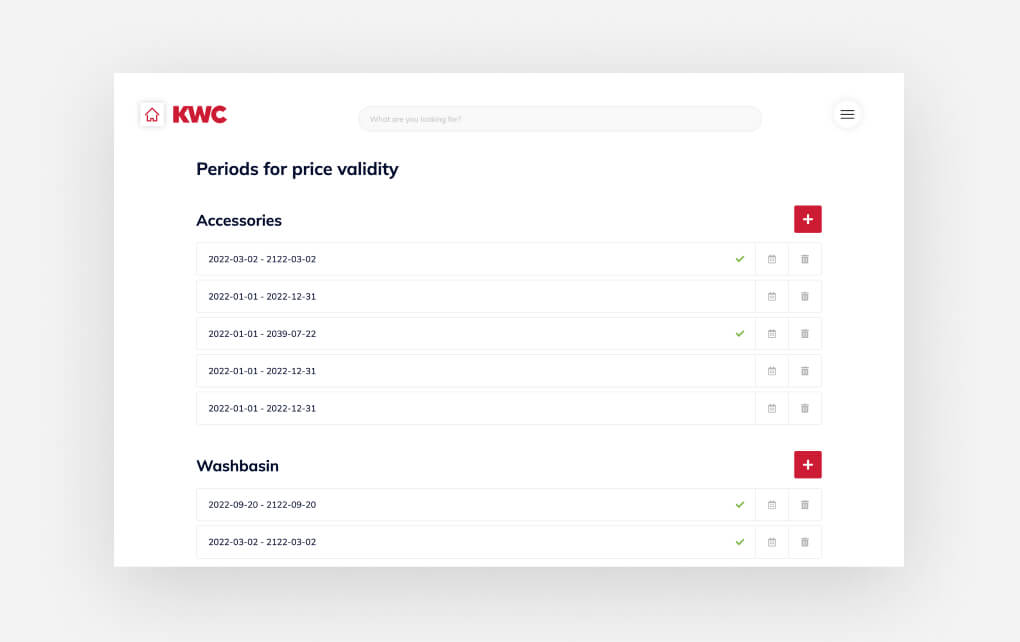Click the KWC logo
This screenshot has height=642, width=1020.
[199, 114]
